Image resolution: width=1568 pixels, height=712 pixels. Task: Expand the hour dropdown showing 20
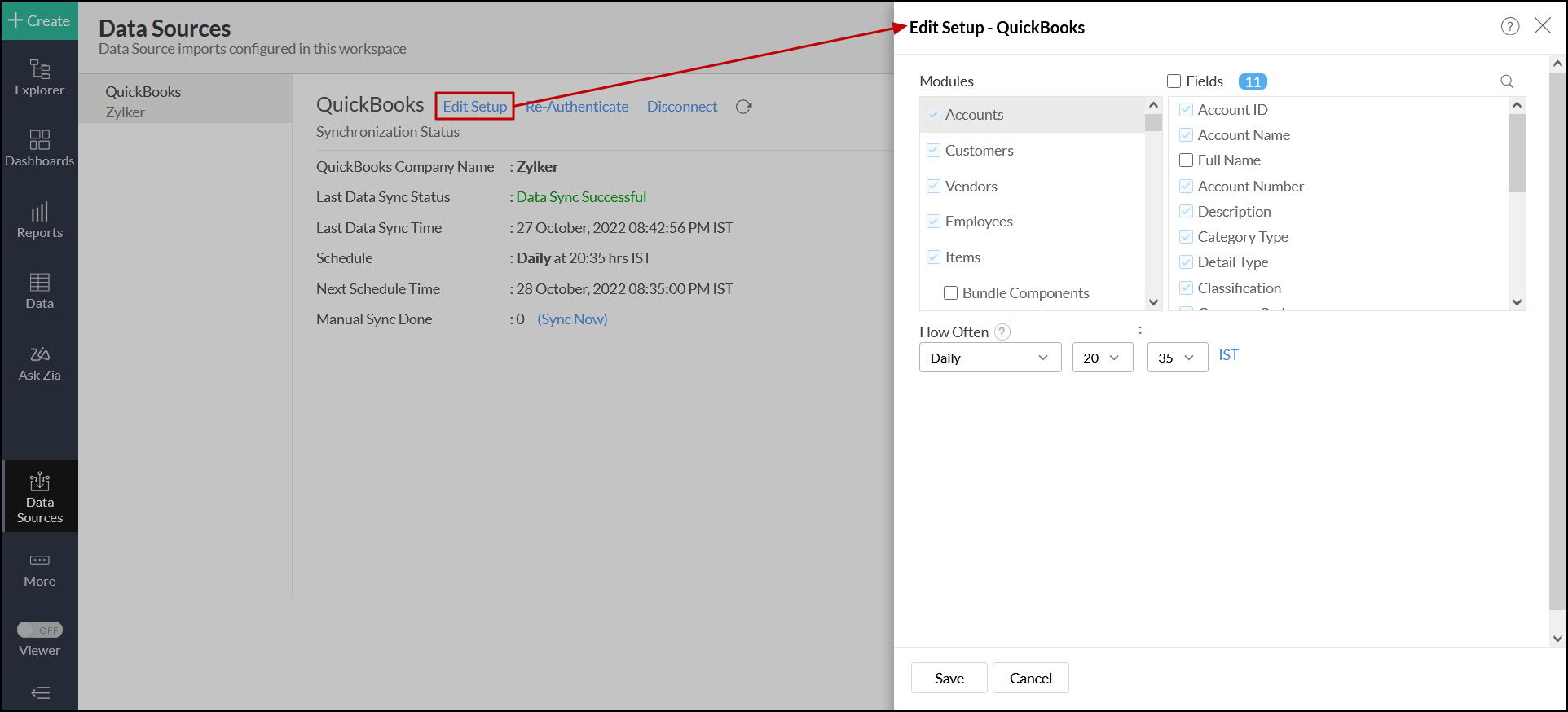pos(1102,358)
